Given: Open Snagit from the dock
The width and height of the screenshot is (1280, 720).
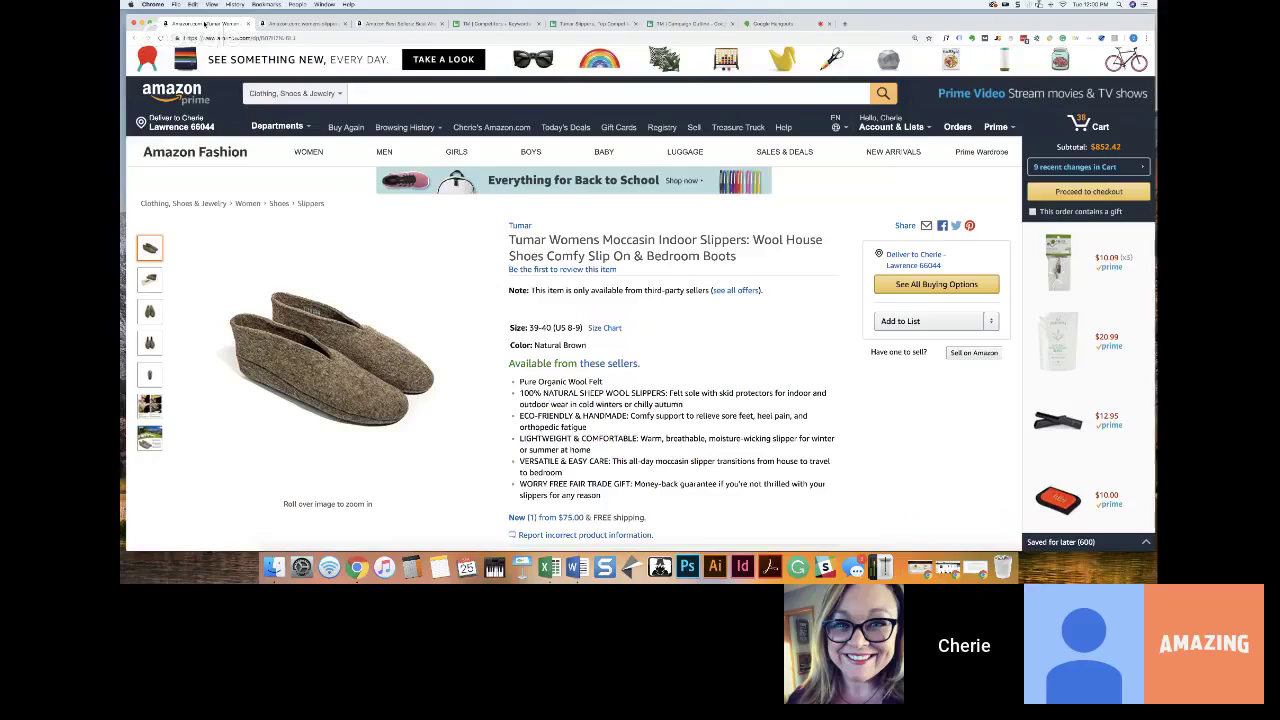Looking at the screenshot, I should click(605, 568).
